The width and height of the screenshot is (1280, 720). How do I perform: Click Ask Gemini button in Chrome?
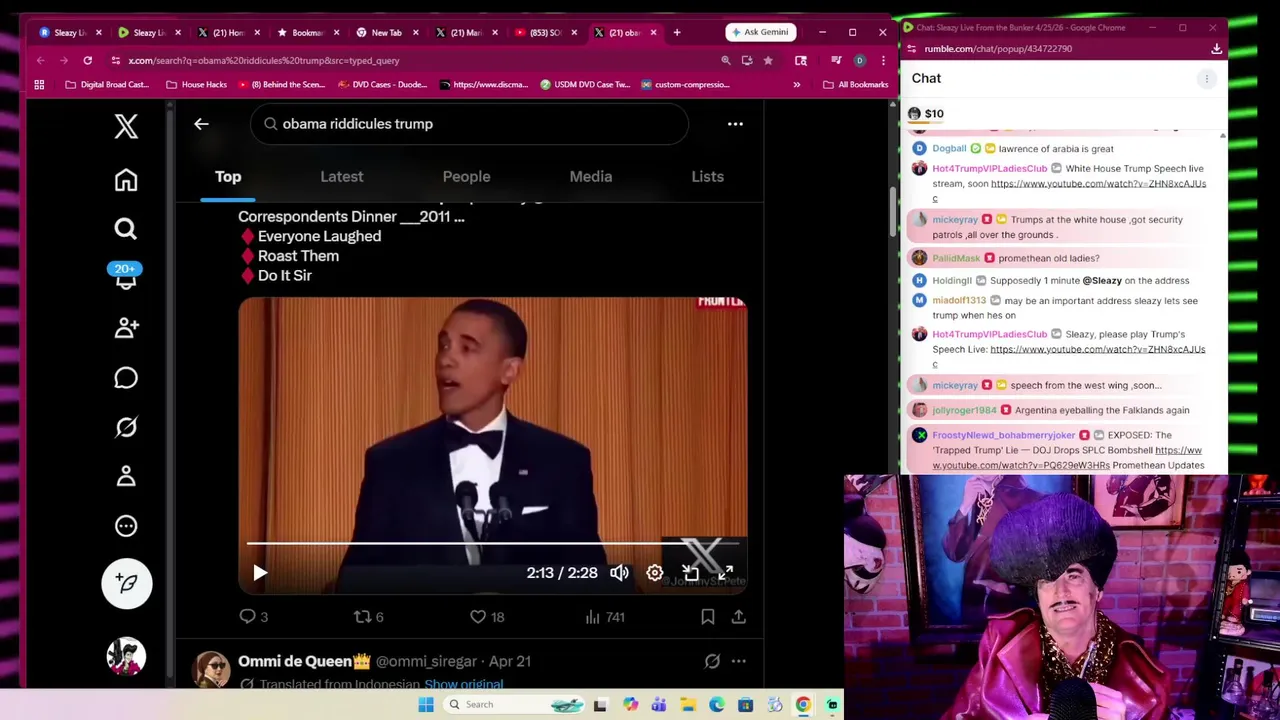(x=760, y=32)
